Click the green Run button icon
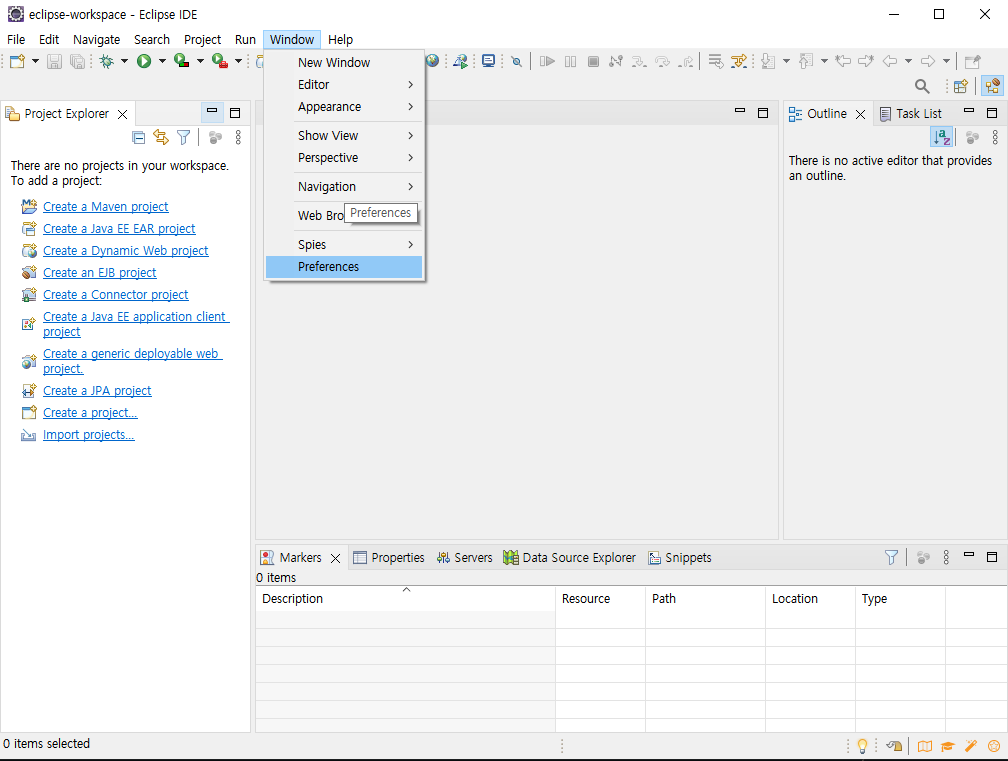The height and width of the screenshot is (761, 1008). click(x=144, y=61)
